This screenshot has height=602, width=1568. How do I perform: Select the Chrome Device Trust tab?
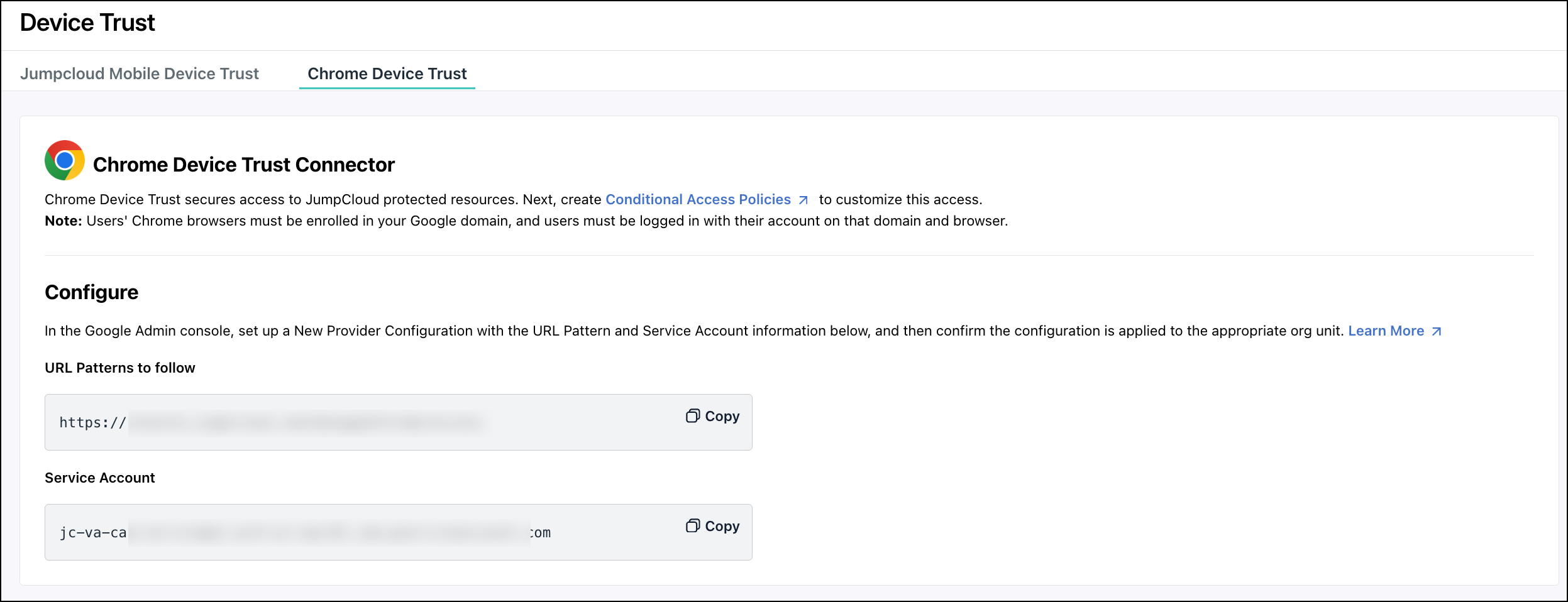tap(386, 74)
